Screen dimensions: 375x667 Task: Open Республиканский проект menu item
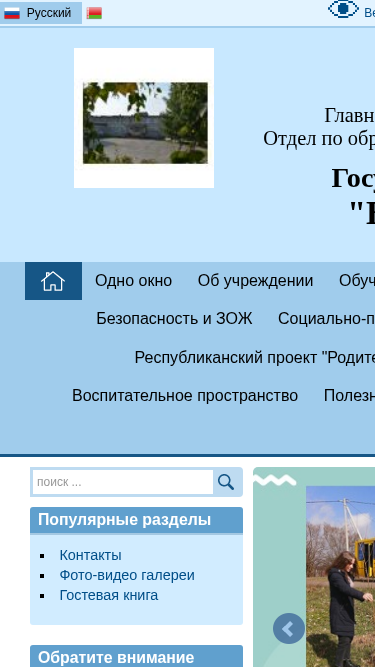(x=255, y=358)
